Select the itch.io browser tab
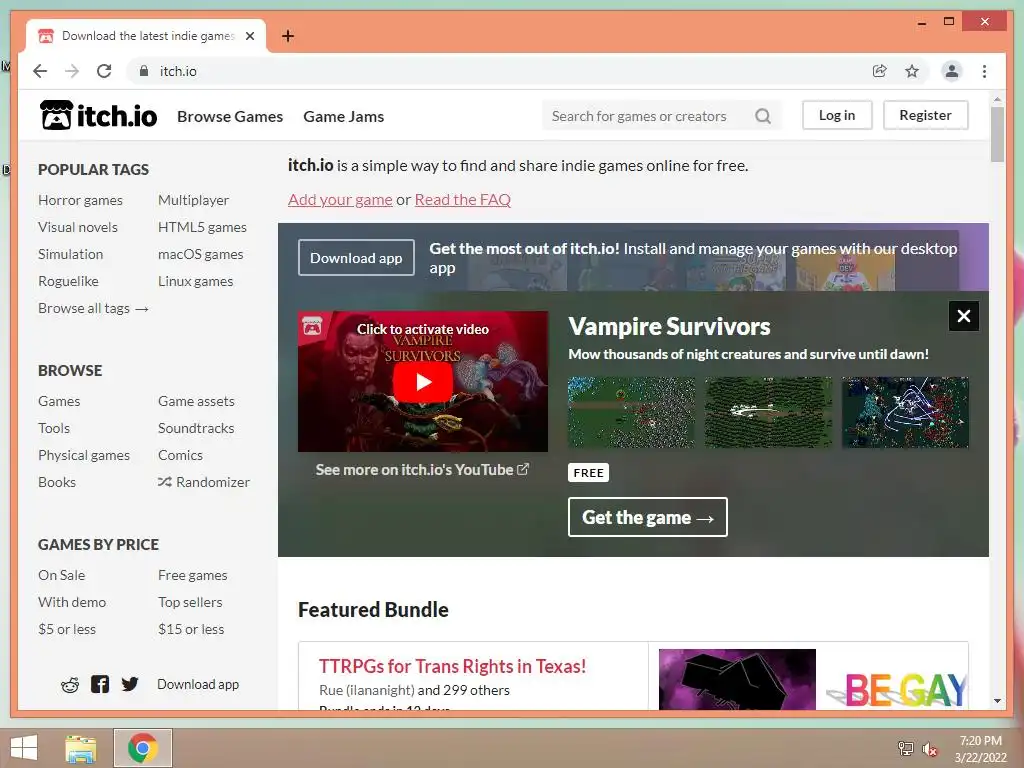The image size is (1024, 768). [146, 36]
